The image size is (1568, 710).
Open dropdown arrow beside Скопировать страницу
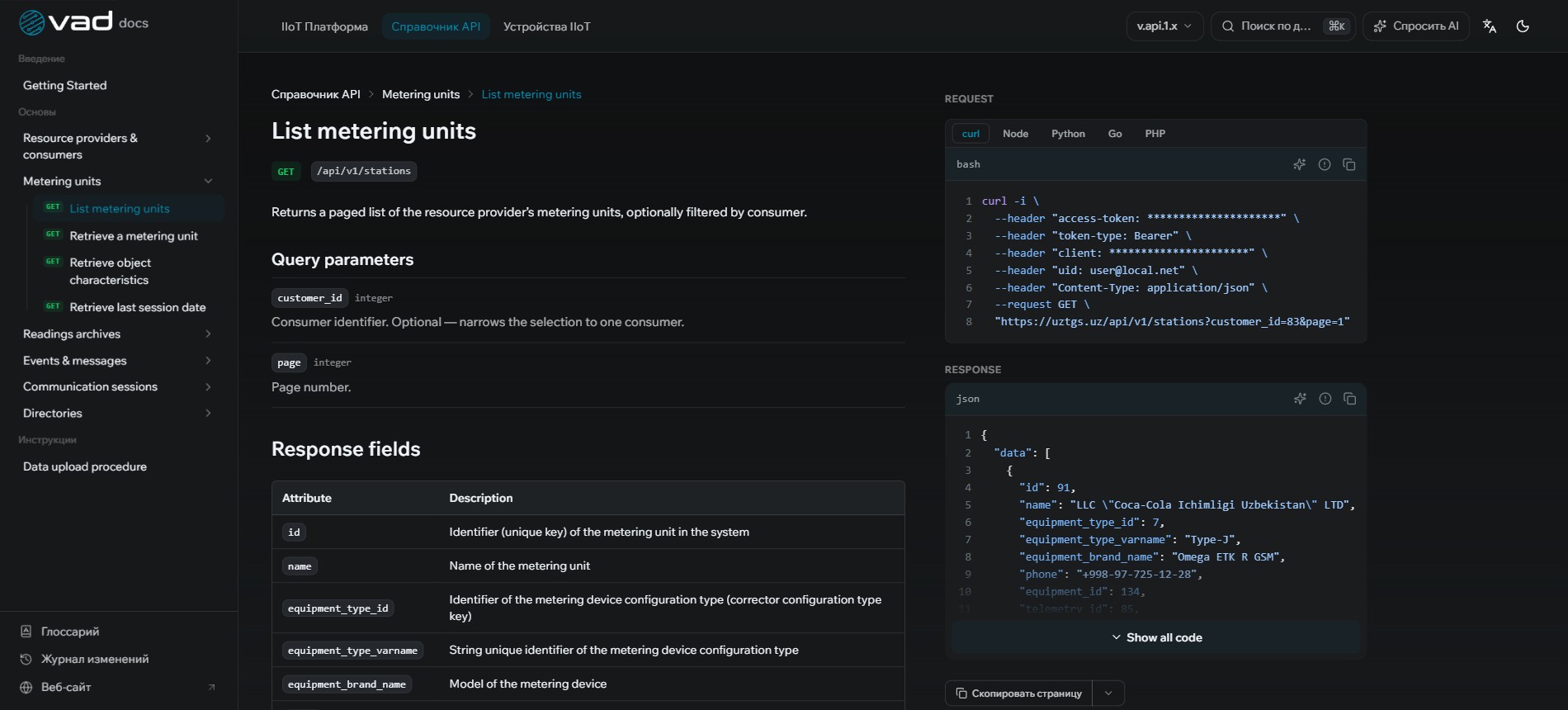click(1108, 693)
